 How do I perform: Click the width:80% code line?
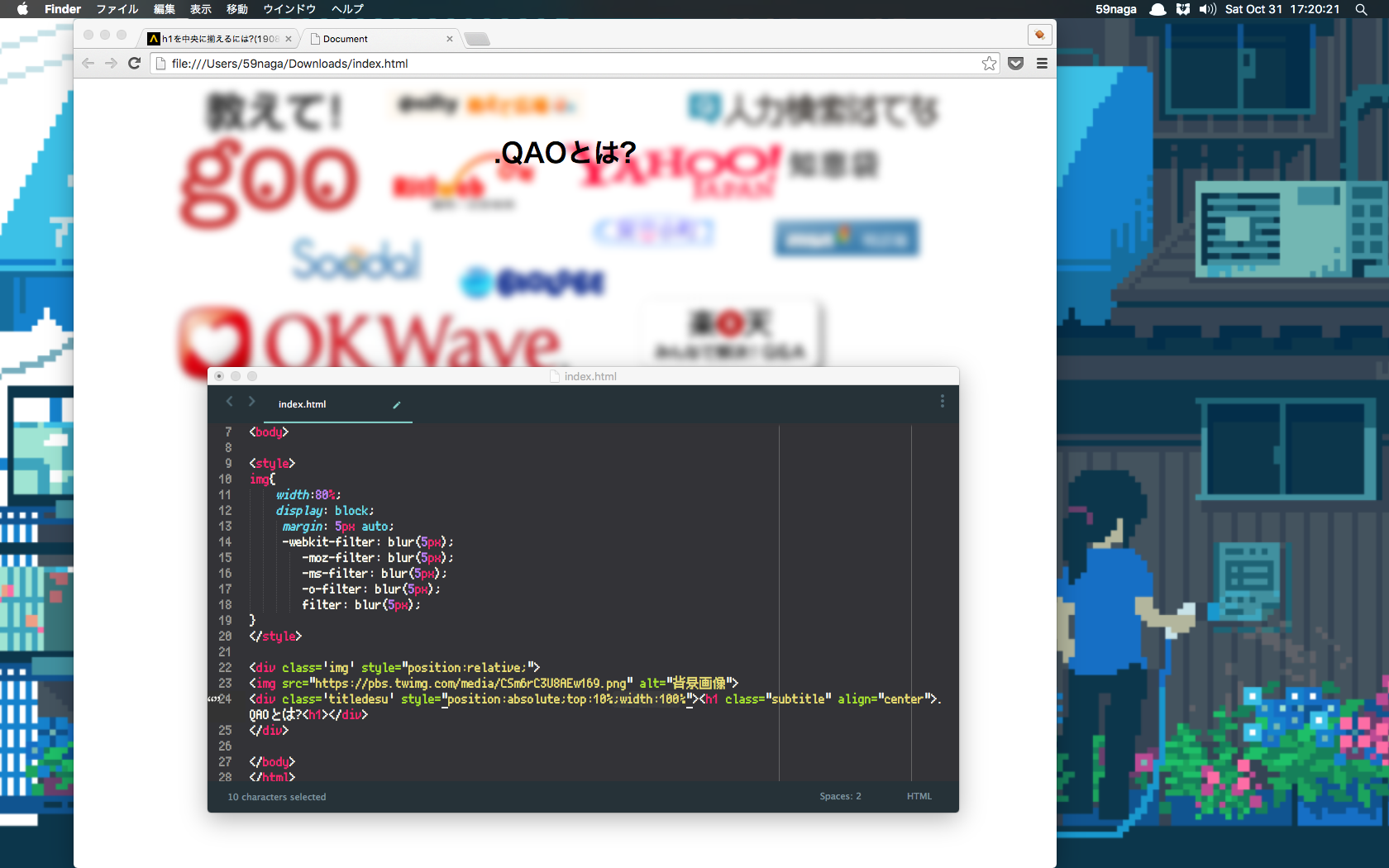coord(308,495)
